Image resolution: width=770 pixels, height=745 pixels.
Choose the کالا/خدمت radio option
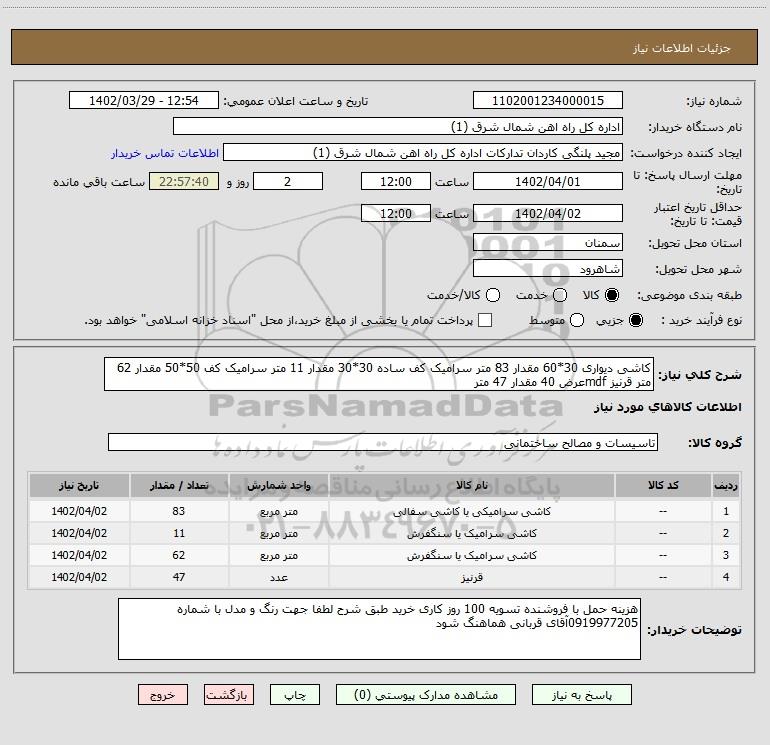tap(492, 295)
